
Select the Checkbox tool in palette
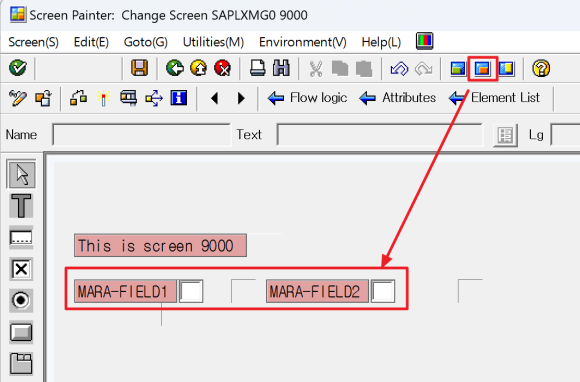21,269
